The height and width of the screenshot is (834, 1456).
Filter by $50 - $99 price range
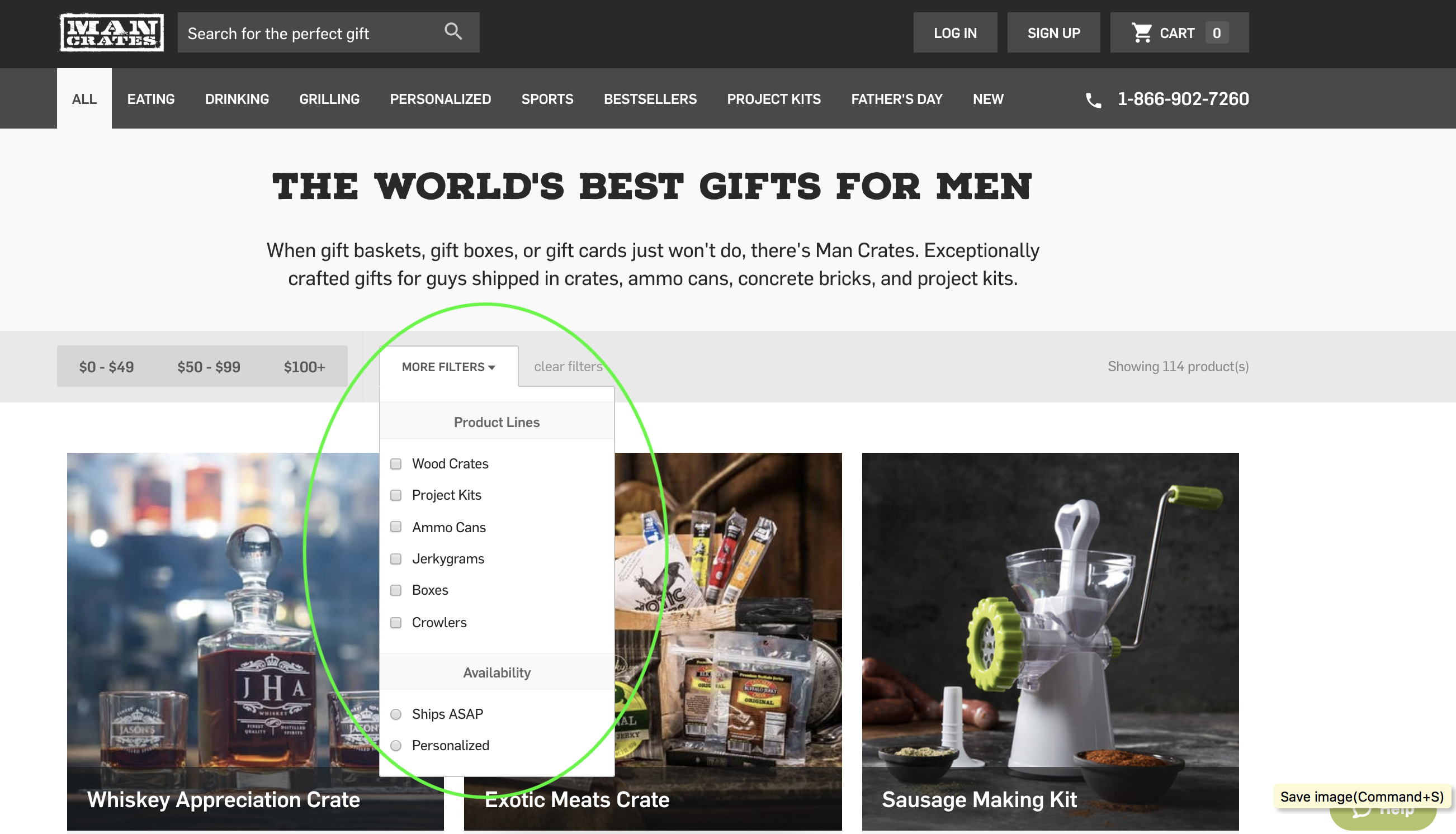click(209, 367)
